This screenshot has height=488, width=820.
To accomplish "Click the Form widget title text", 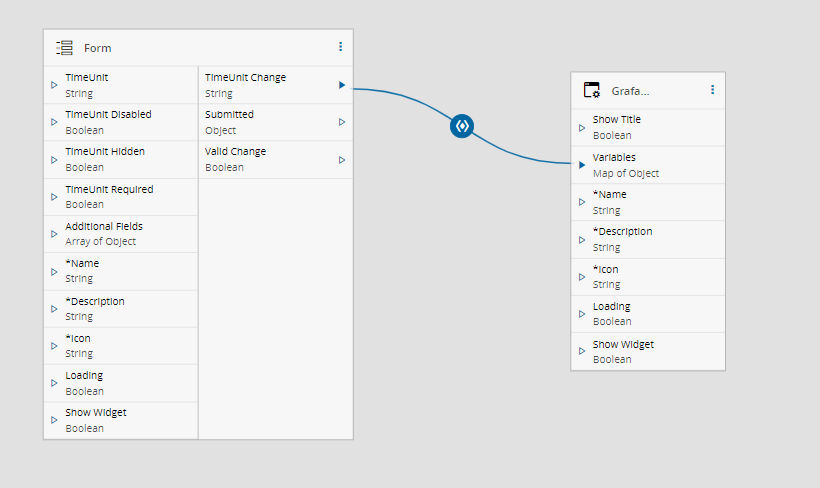I will [x=98, y=48].
